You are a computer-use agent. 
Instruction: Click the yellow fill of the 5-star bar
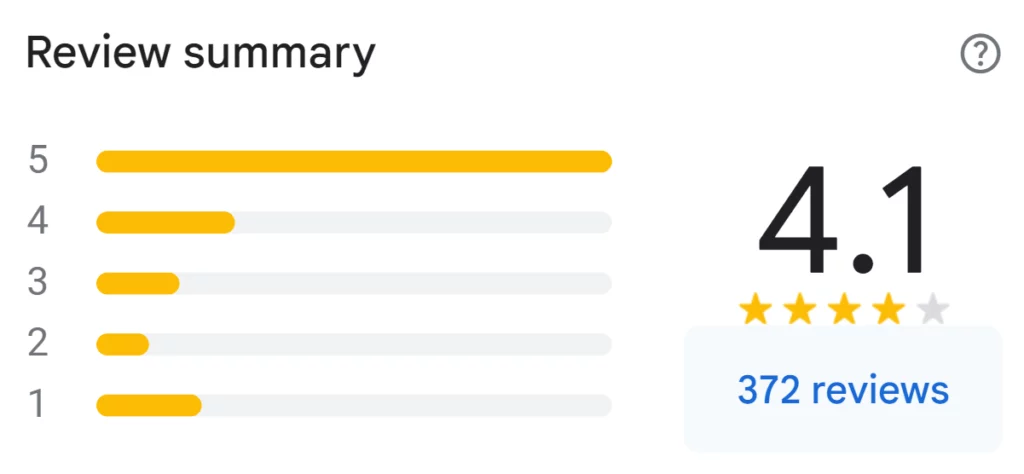[x=353, y=161]
